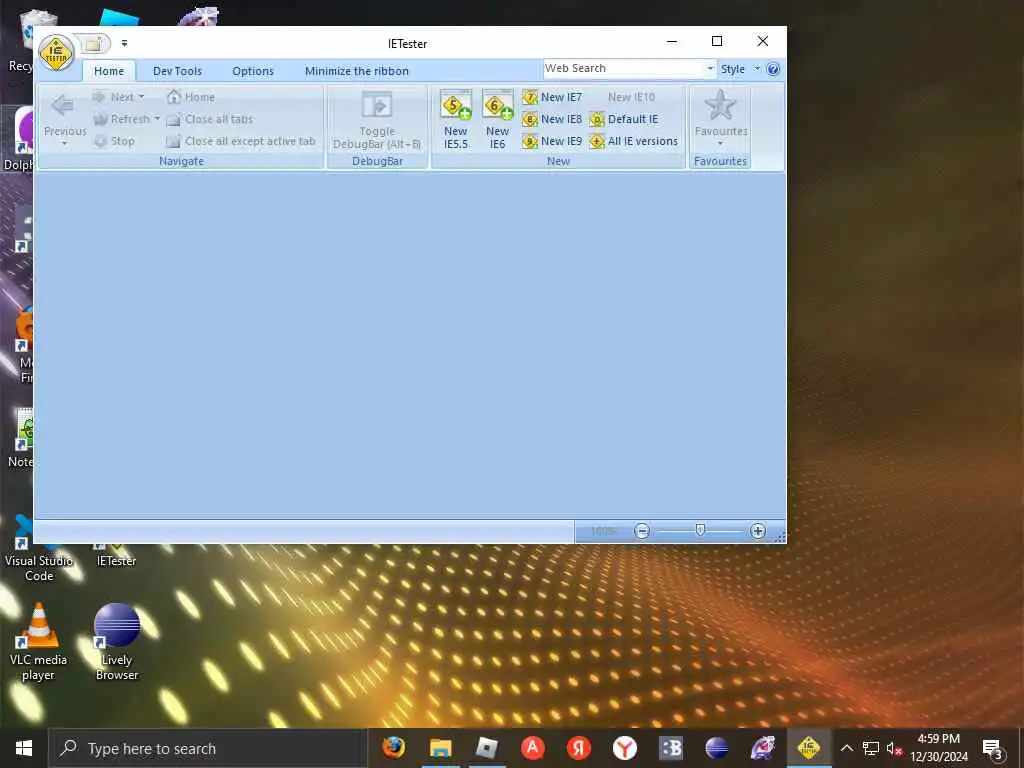Image resolution: width=1024 pixels, height=768 pixels.
Task: Open Roblox from the taskbar
Action: 487,748
